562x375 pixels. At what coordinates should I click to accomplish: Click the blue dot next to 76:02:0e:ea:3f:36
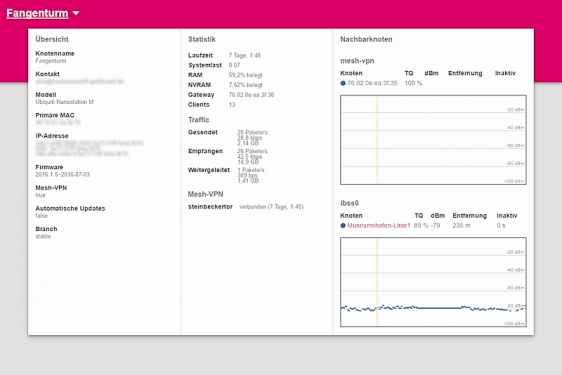pos(343,83)
